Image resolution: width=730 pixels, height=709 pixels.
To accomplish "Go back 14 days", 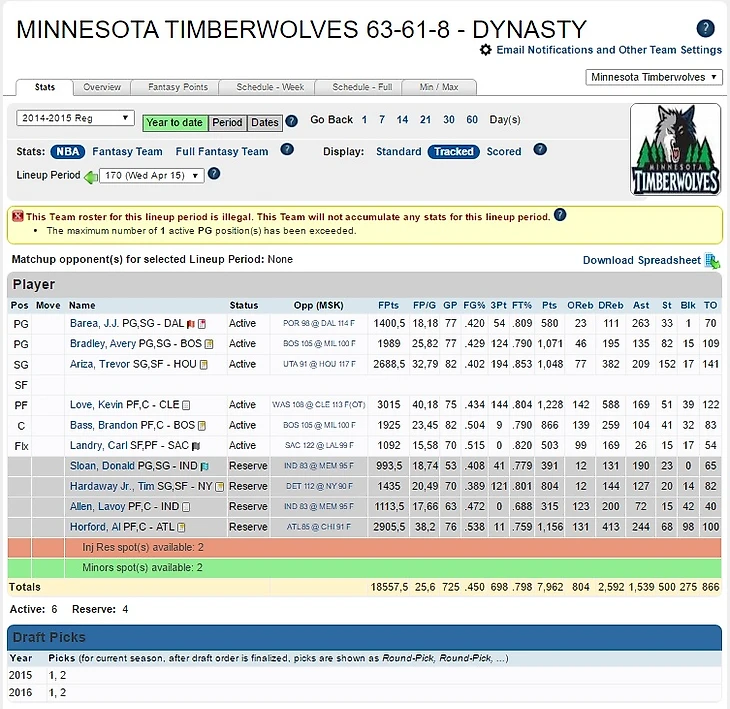I will 402,120.
